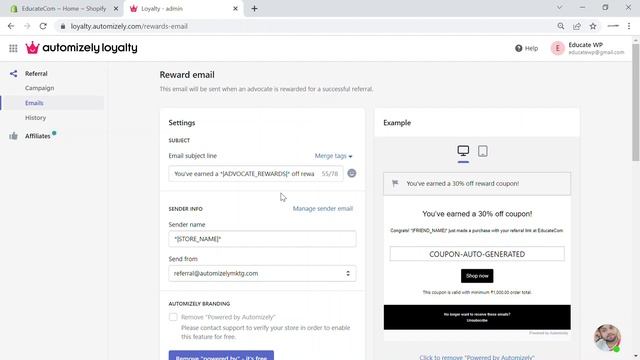Open the Affiliates sidebar section
The height and width of the screenshot is (360, 640).
coord(38,136)
